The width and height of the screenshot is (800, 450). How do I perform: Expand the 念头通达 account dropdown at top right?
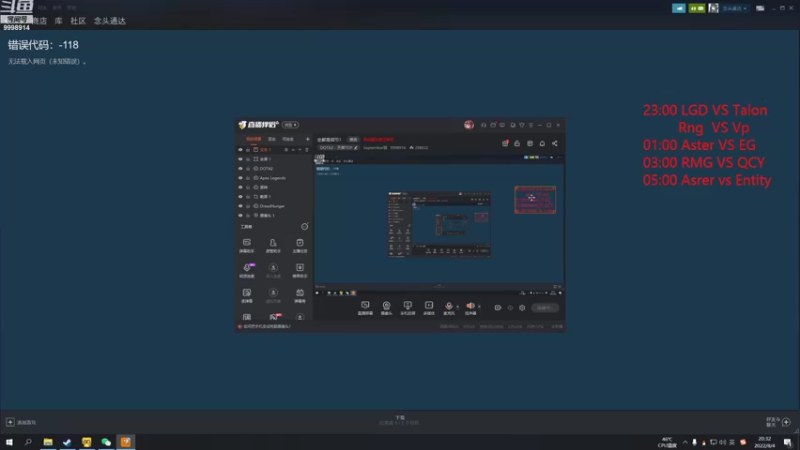click(735, 8)
